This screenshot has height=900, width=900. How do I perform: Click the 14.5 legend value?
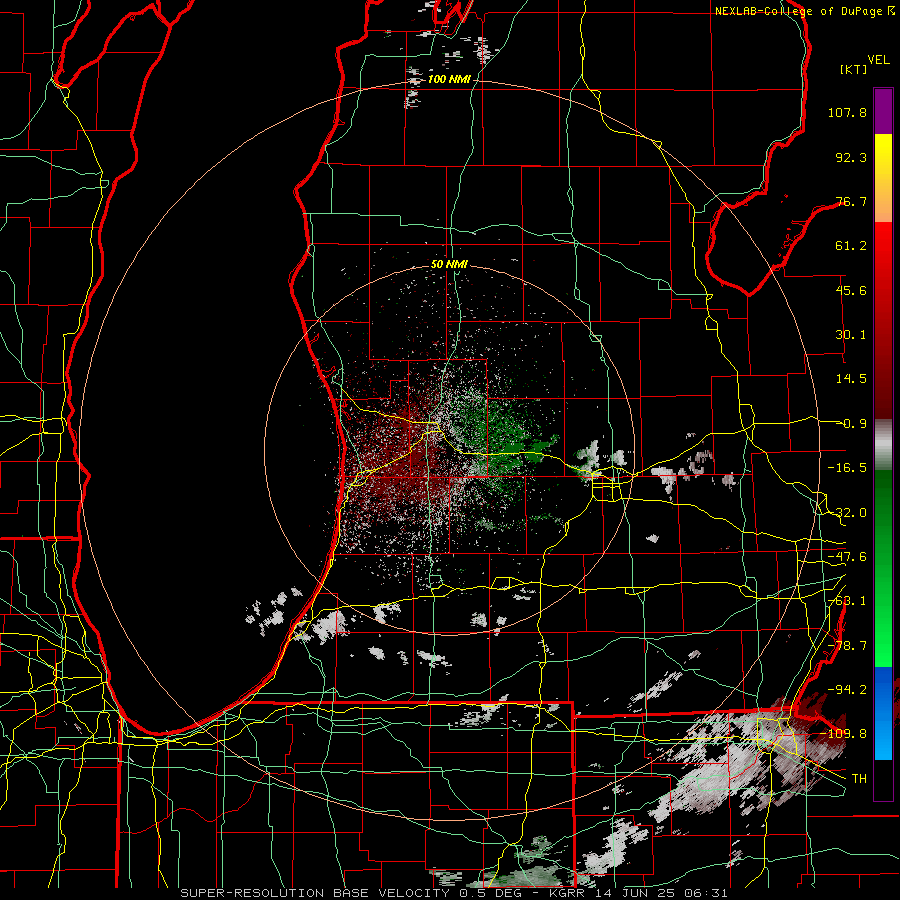(x=851, y=379)
